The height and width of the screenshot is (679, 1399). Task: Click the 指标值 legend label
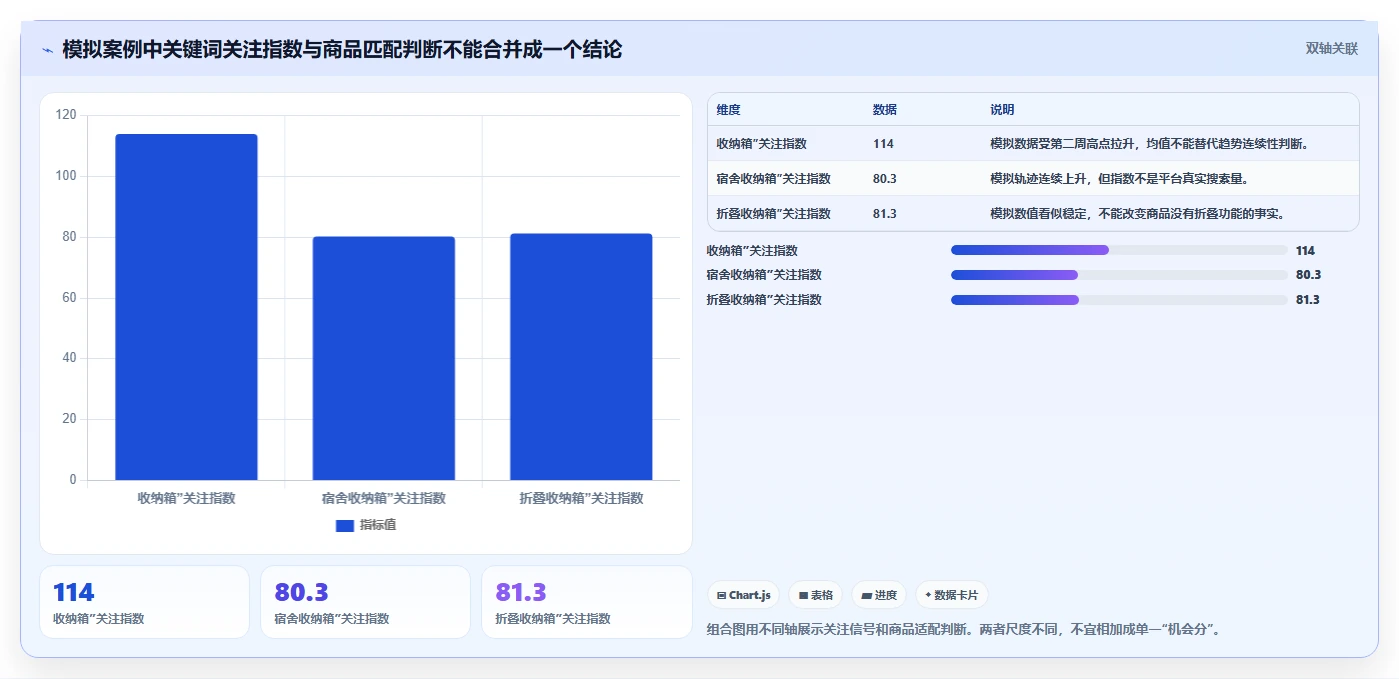tap(378, 525)
